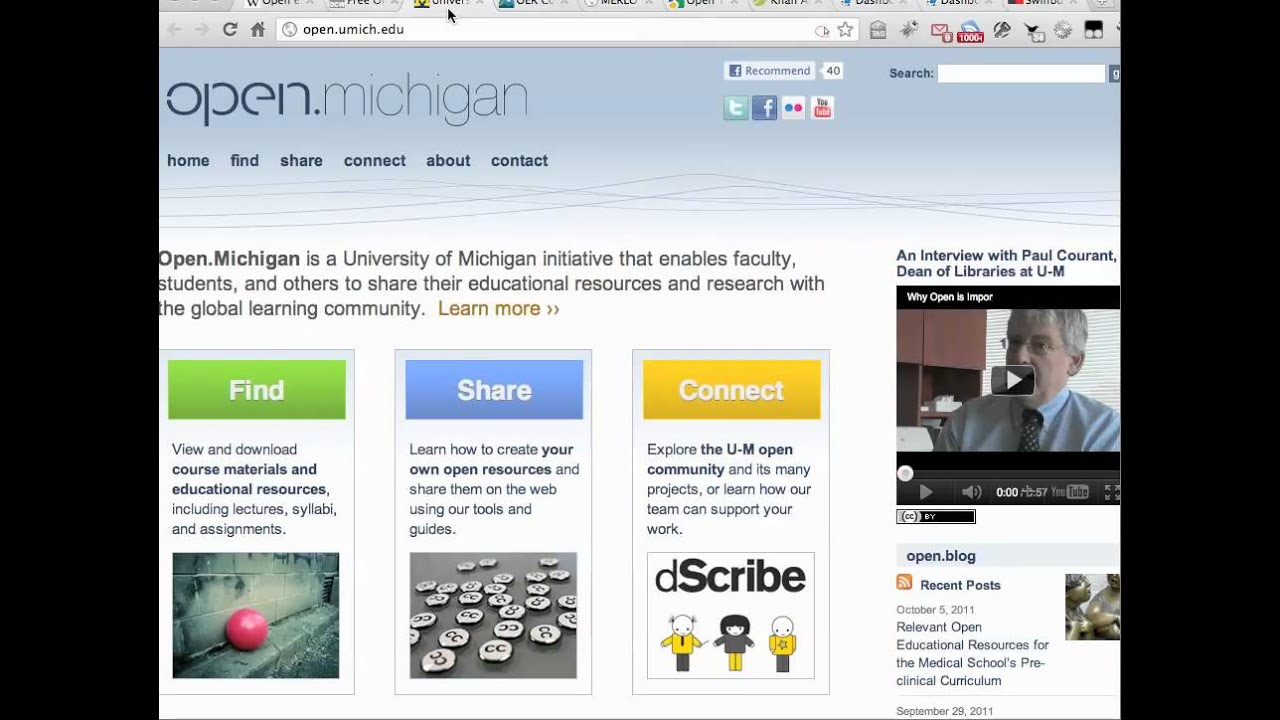This screenshot has width=1280, height=720.
Task: Click the bug-shaped extension icon
Action: 909,30
